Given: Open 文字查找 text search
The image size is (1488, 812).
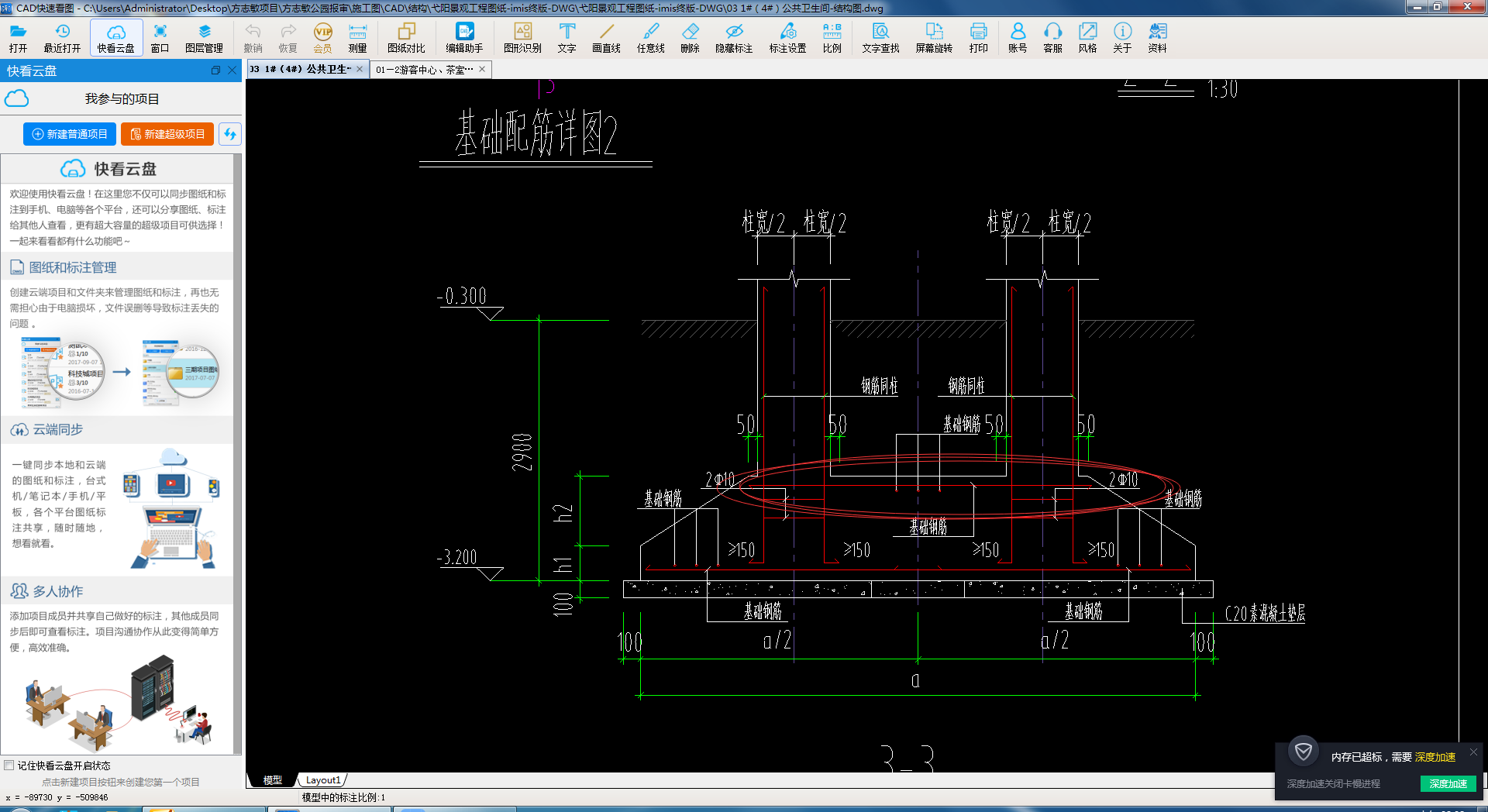Looking at the screenshot, I should coord(880,38).
